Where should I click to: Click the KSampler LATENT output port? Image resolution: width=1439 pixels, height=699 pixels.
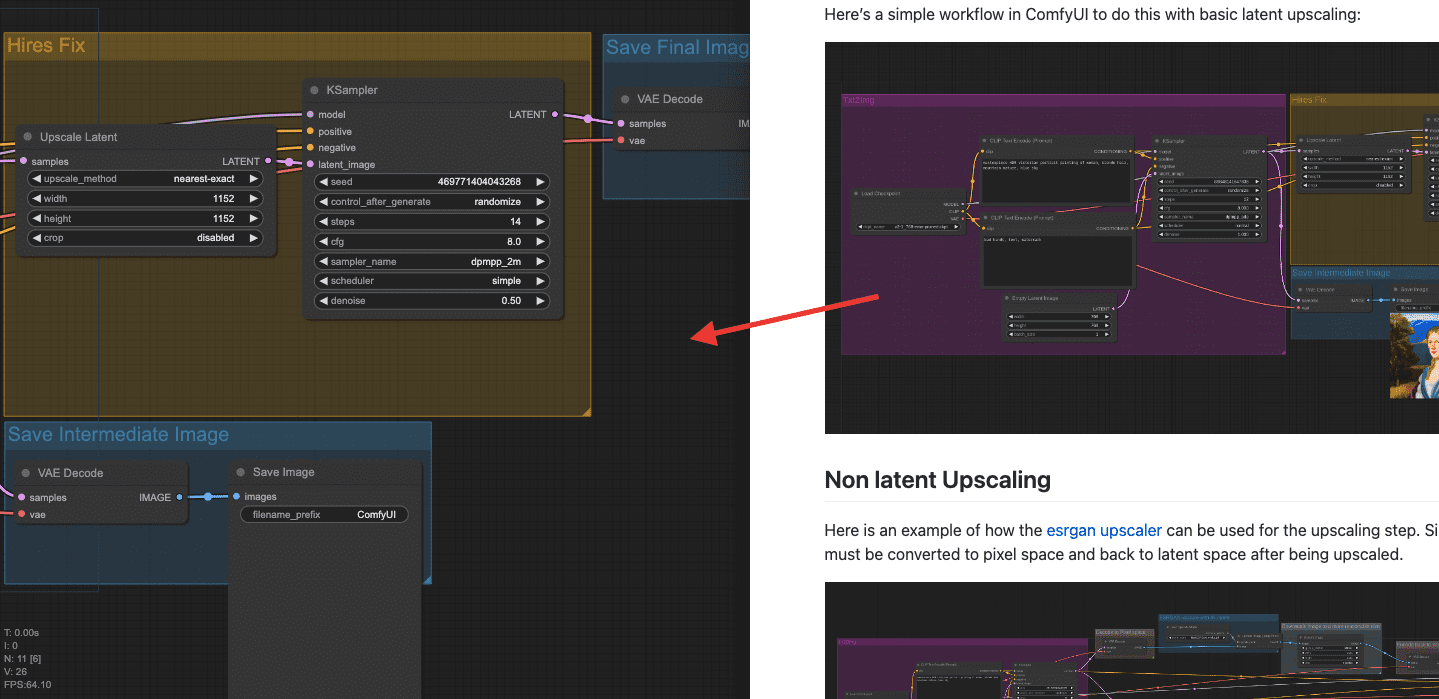coord(555,115)
